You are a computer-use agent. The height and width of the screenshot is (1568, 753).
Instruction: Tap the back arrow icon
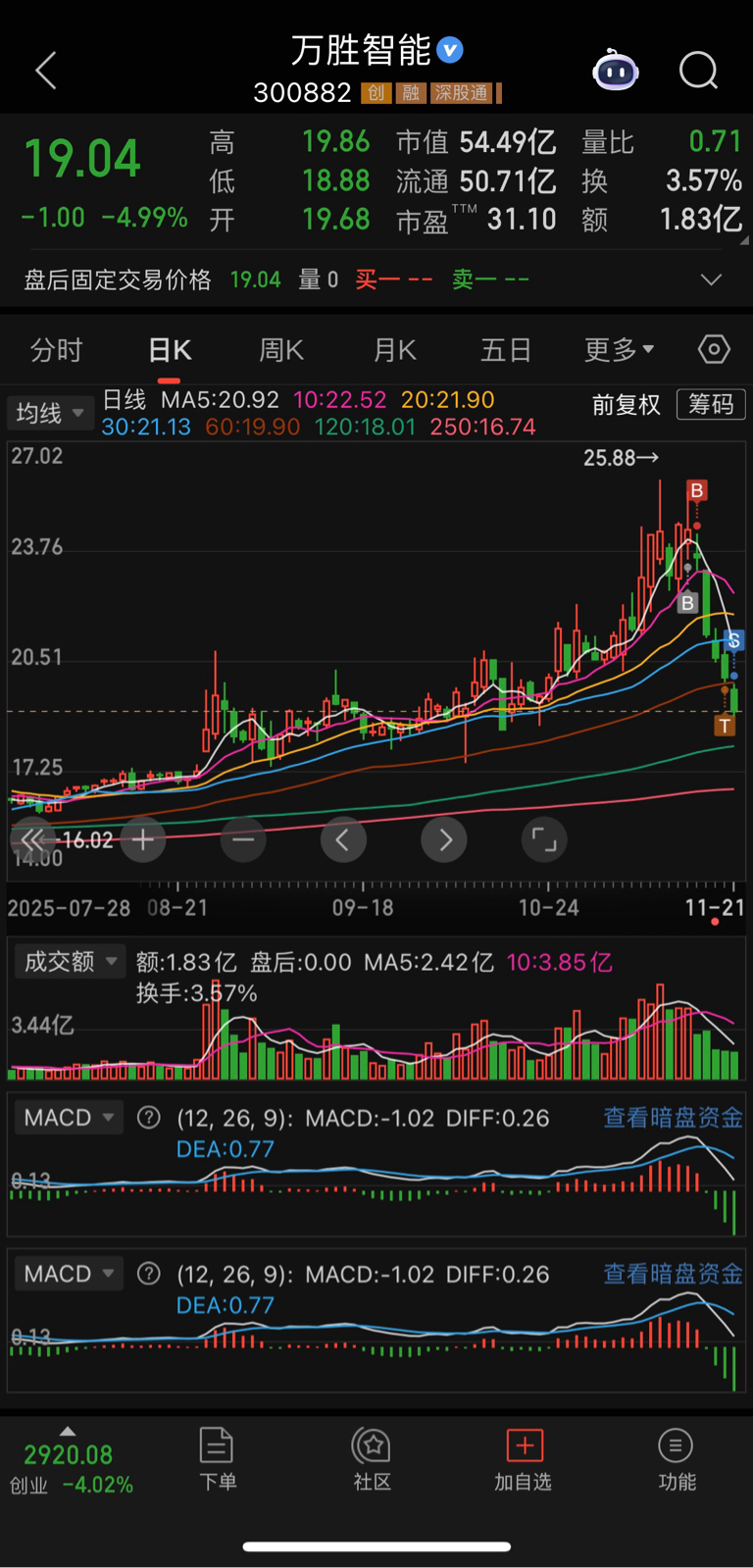click(x=46, y=71)
